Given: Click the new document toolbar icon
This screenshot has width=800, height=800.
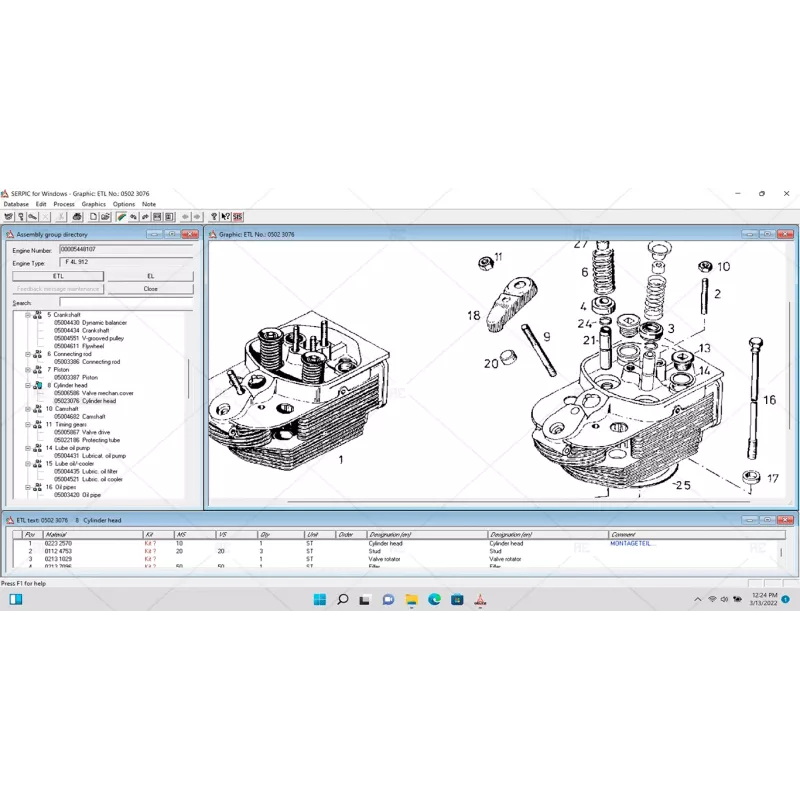Looking at the screenshot, I should coord(93,216).
